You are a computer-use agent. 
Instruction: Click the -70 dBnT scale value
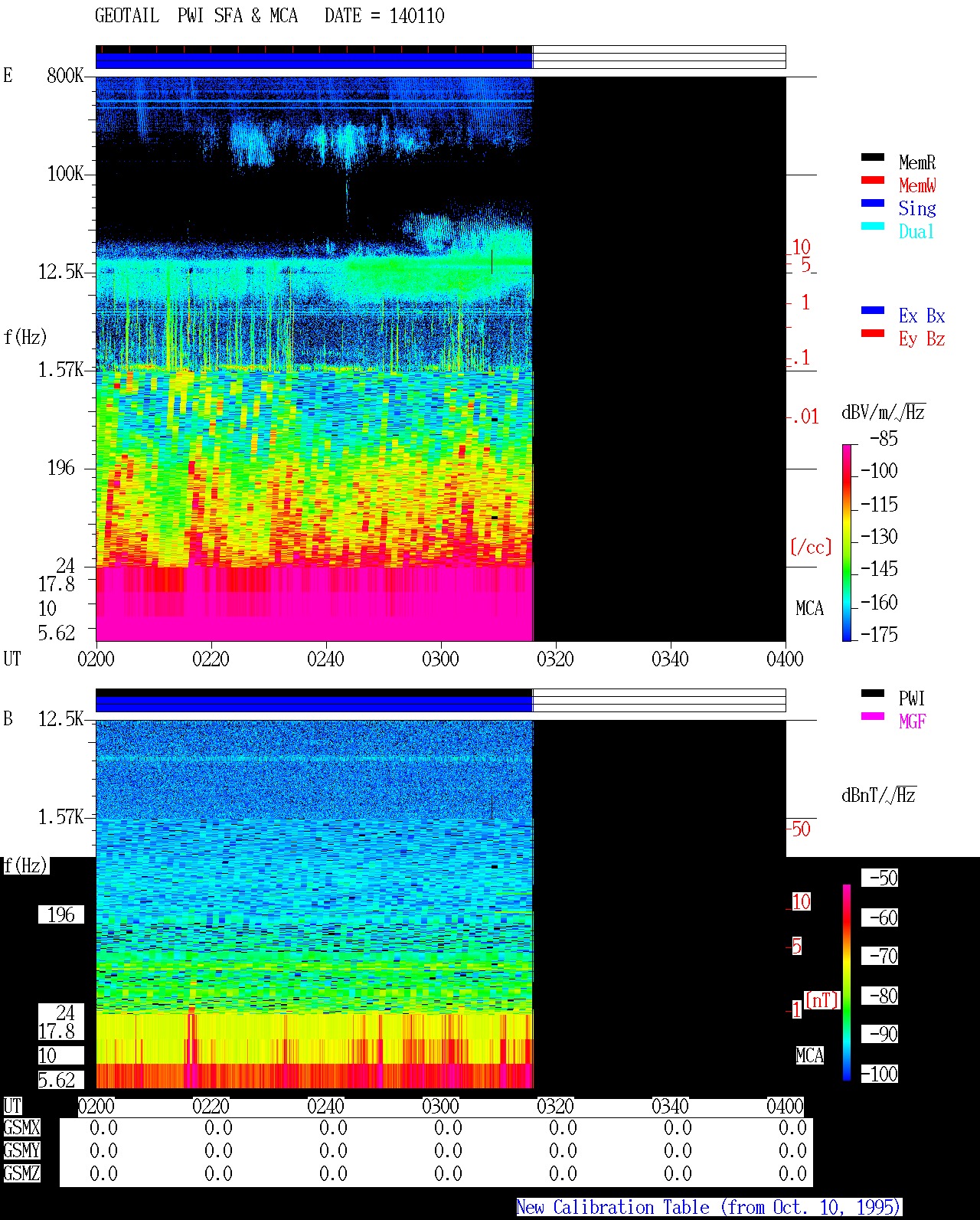(x=880, y=956)
